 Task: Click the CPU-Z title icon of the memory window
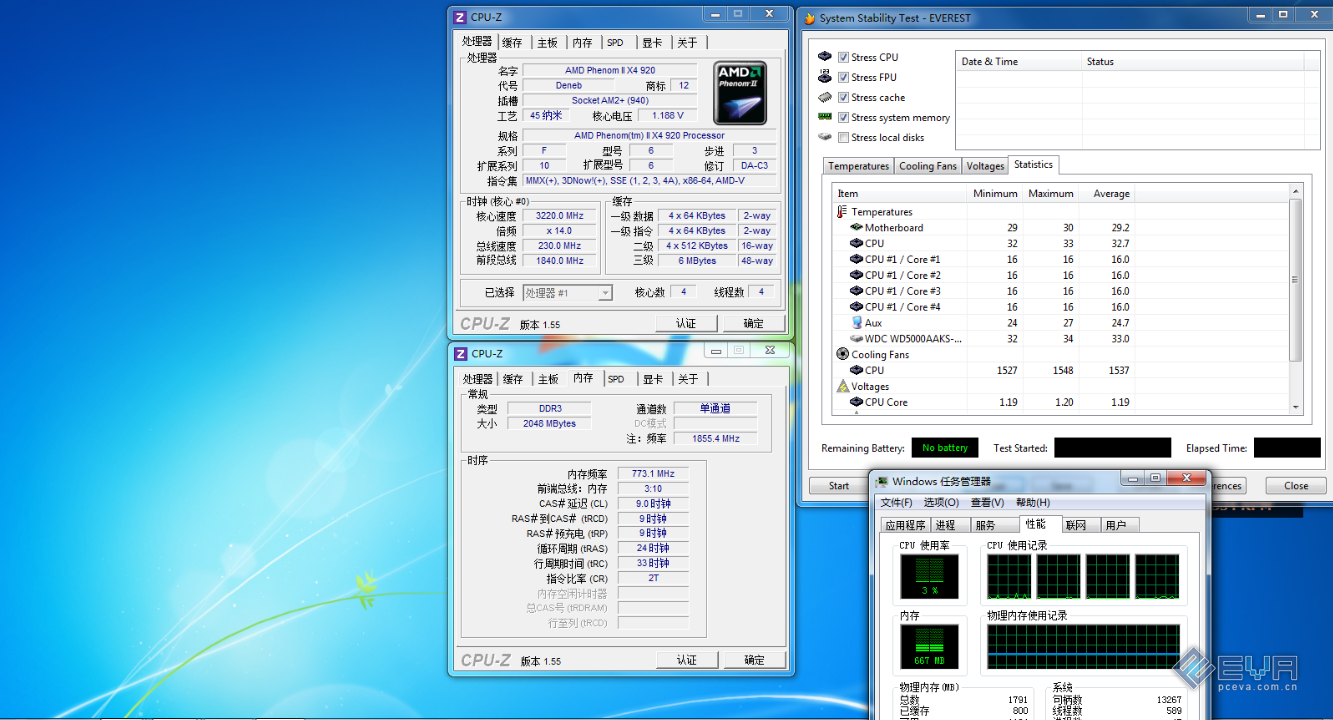[460, 354]
